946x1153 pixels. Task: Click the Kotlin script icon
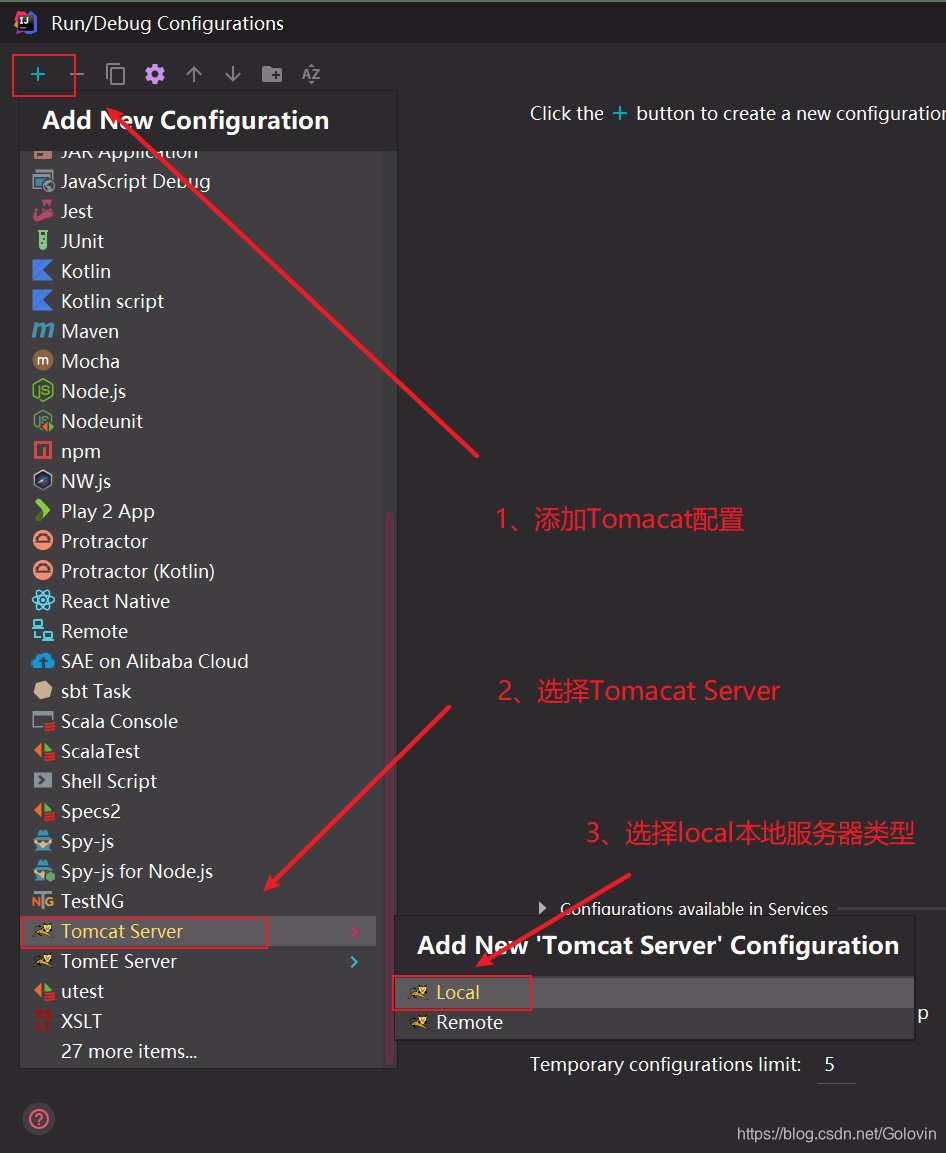tap(43, 301)
